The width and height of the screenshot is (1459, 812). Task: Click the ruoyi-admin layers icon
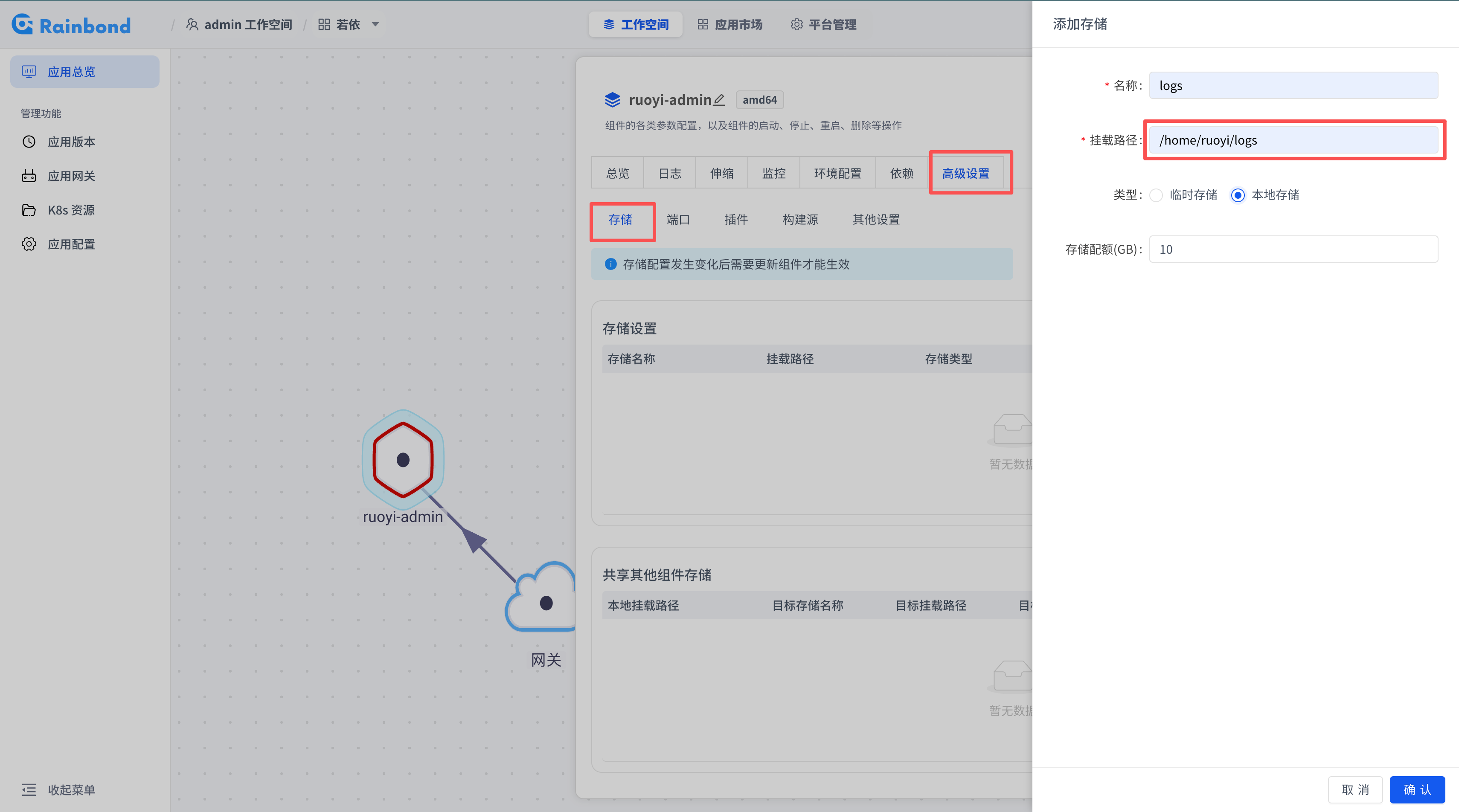coord(612,100)
